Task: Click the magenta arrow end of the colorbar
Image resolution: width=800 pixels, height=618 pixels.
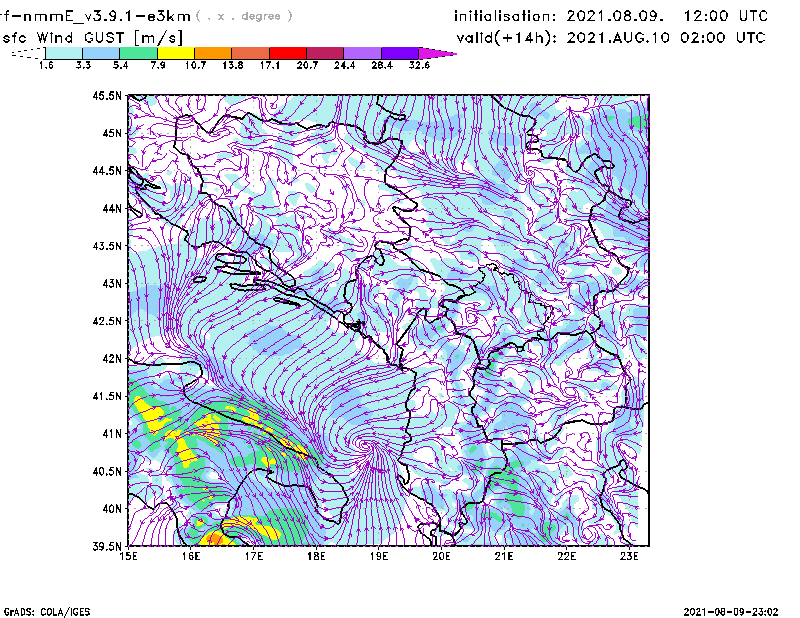Action: pos(436,53)
